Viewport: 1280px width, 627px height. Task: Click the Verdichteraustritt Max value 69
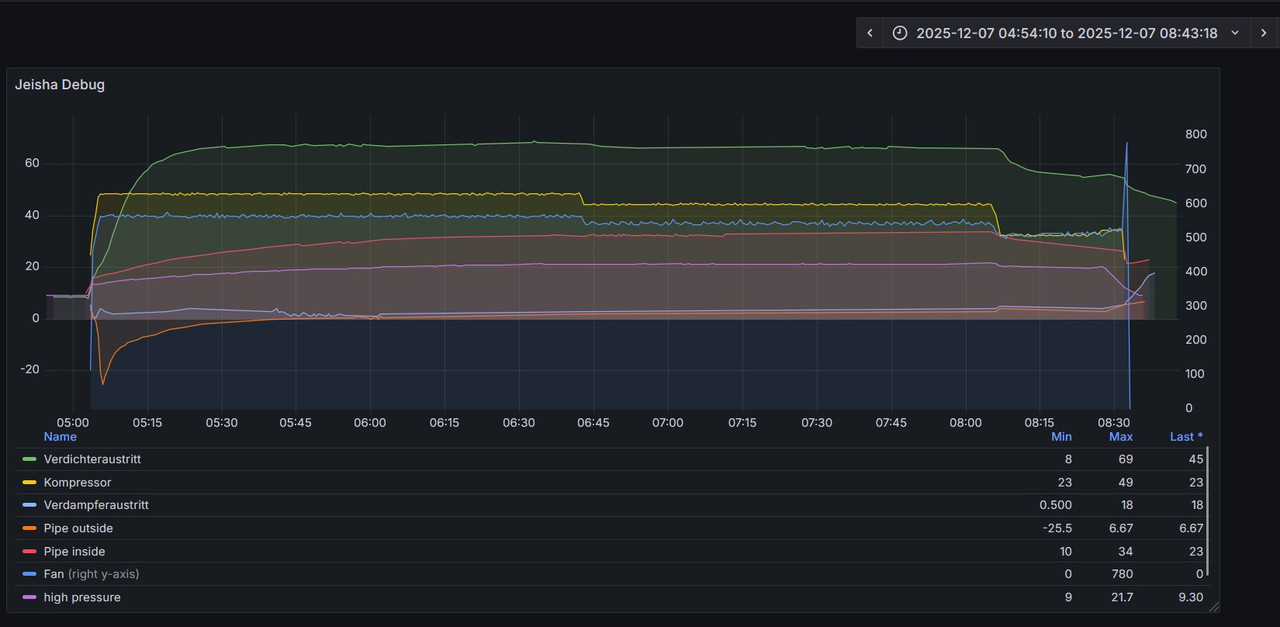point(1126,460)
